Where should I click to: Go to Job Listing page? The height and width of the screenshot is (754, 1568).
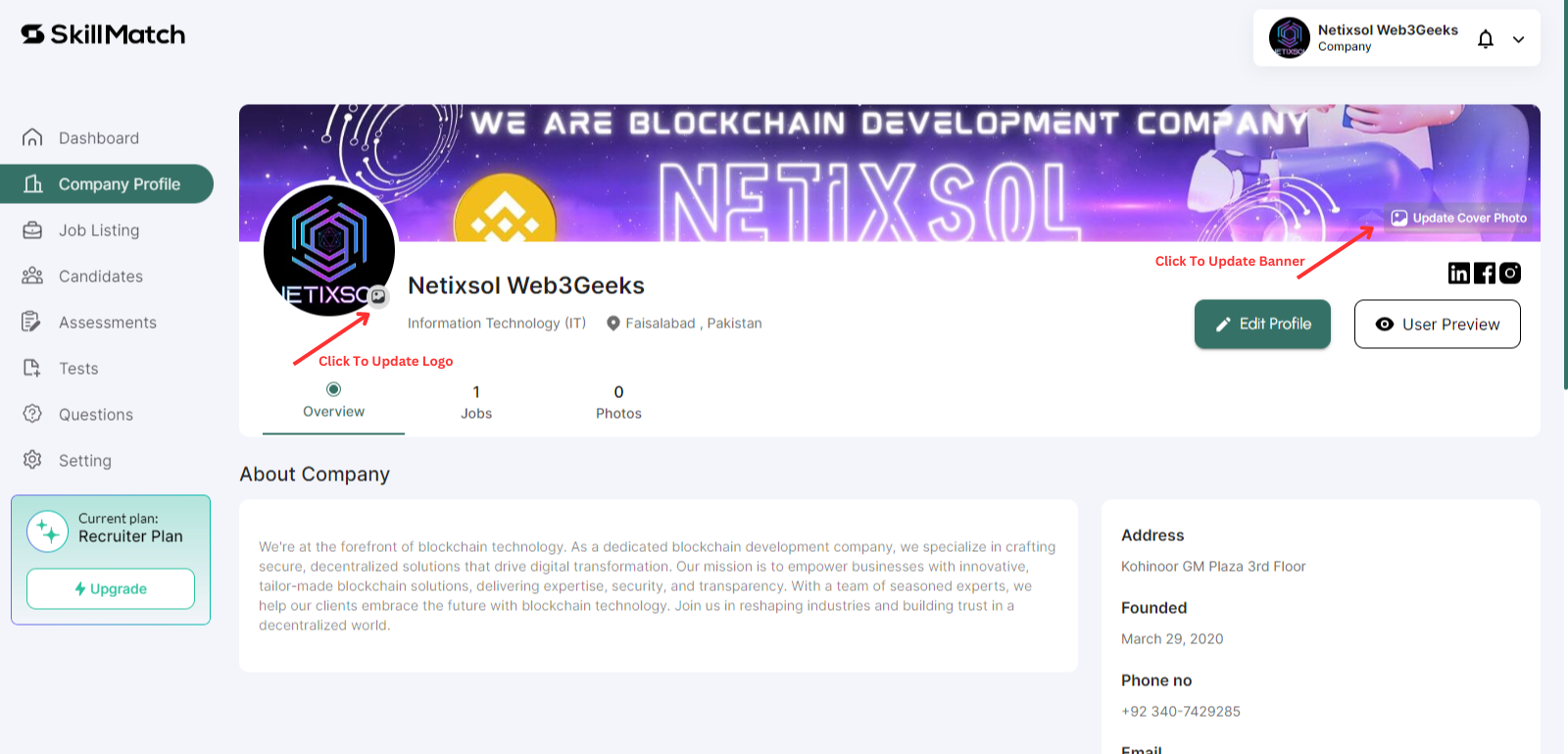click(x=98, y=230)
